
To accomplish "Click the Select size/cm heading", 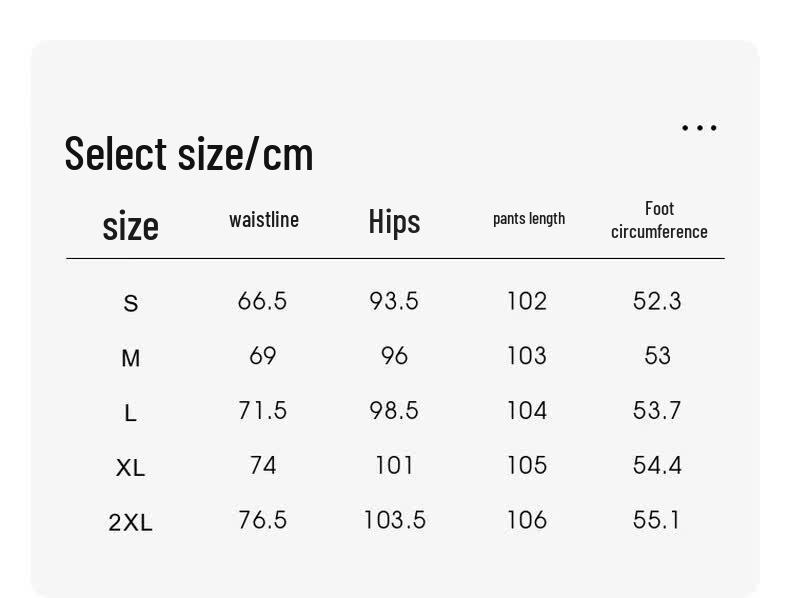I will tap(189, 154).
